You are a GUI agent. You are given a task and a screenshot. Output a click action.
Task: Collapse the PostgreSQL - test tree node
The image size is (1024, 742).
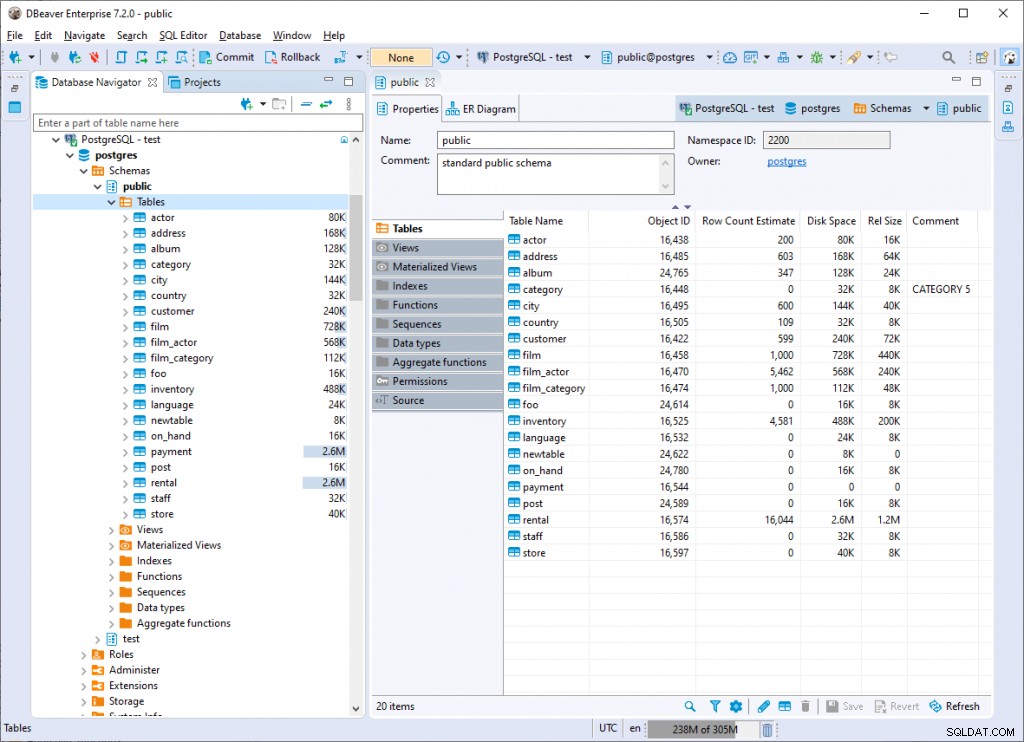(56, 140)
